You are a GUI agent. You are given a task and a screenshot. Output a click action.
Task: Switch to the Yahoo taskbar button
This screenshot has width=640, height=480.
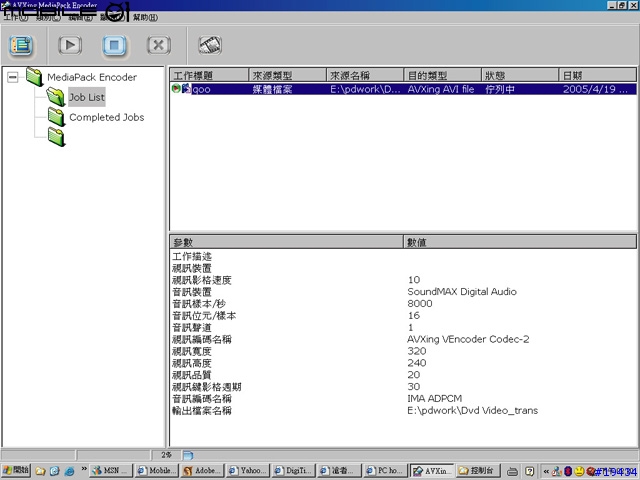click(x=248, y=471)
